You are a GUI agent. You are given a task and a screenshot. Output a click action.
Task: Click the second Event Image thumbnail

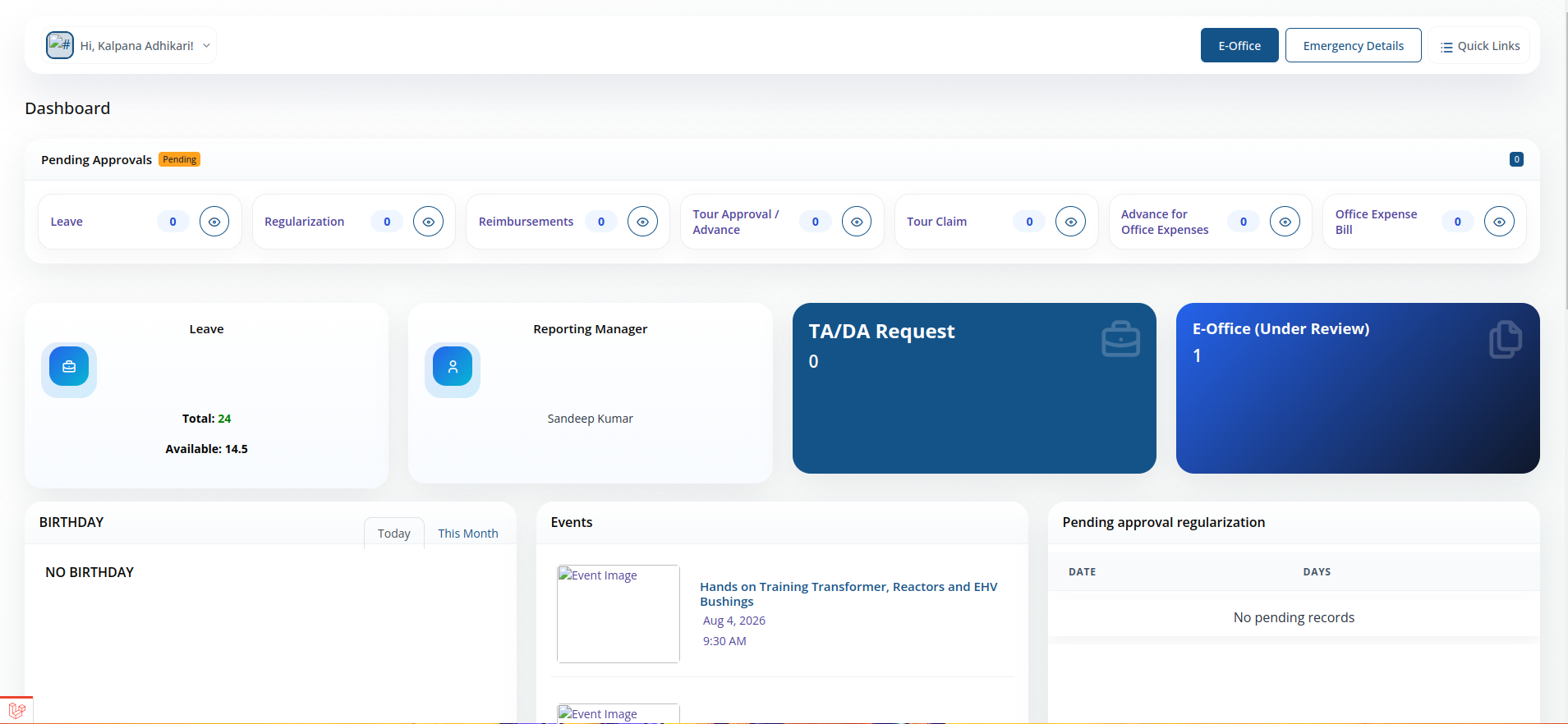pyautogui.click(x=618, y=713)
